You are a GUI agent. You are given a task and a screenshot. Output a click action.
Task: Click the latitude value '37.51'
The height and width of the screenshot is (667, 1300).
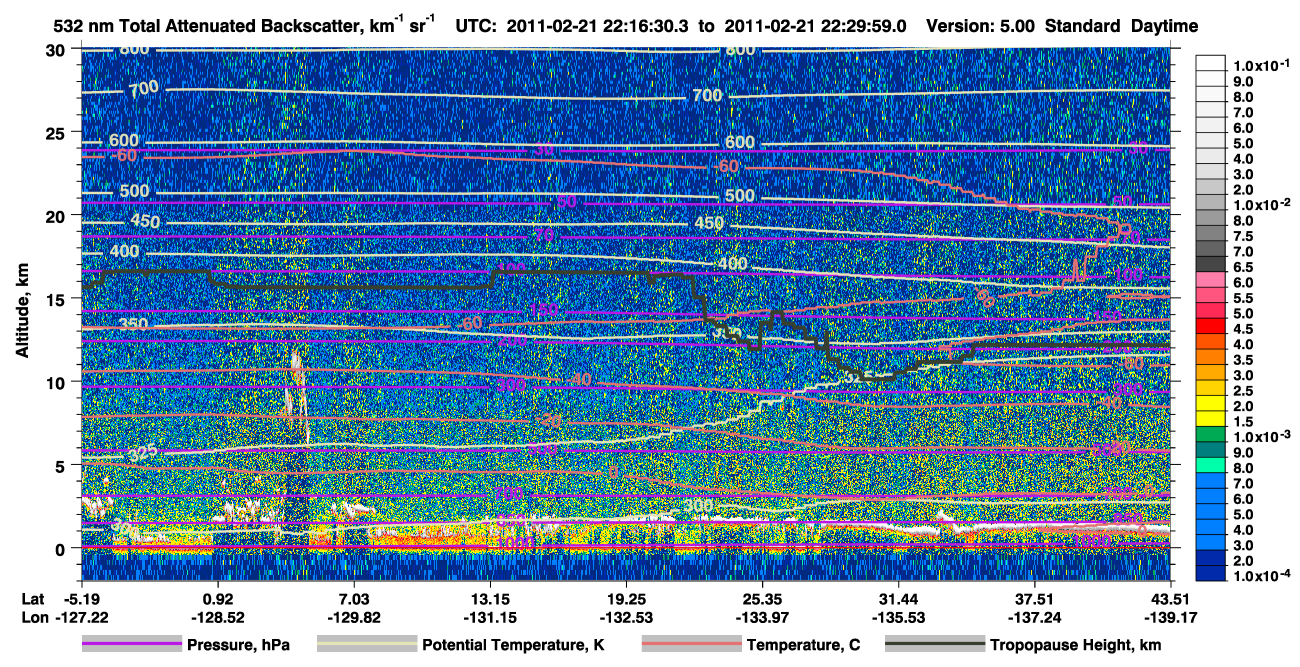[1034, 599]
